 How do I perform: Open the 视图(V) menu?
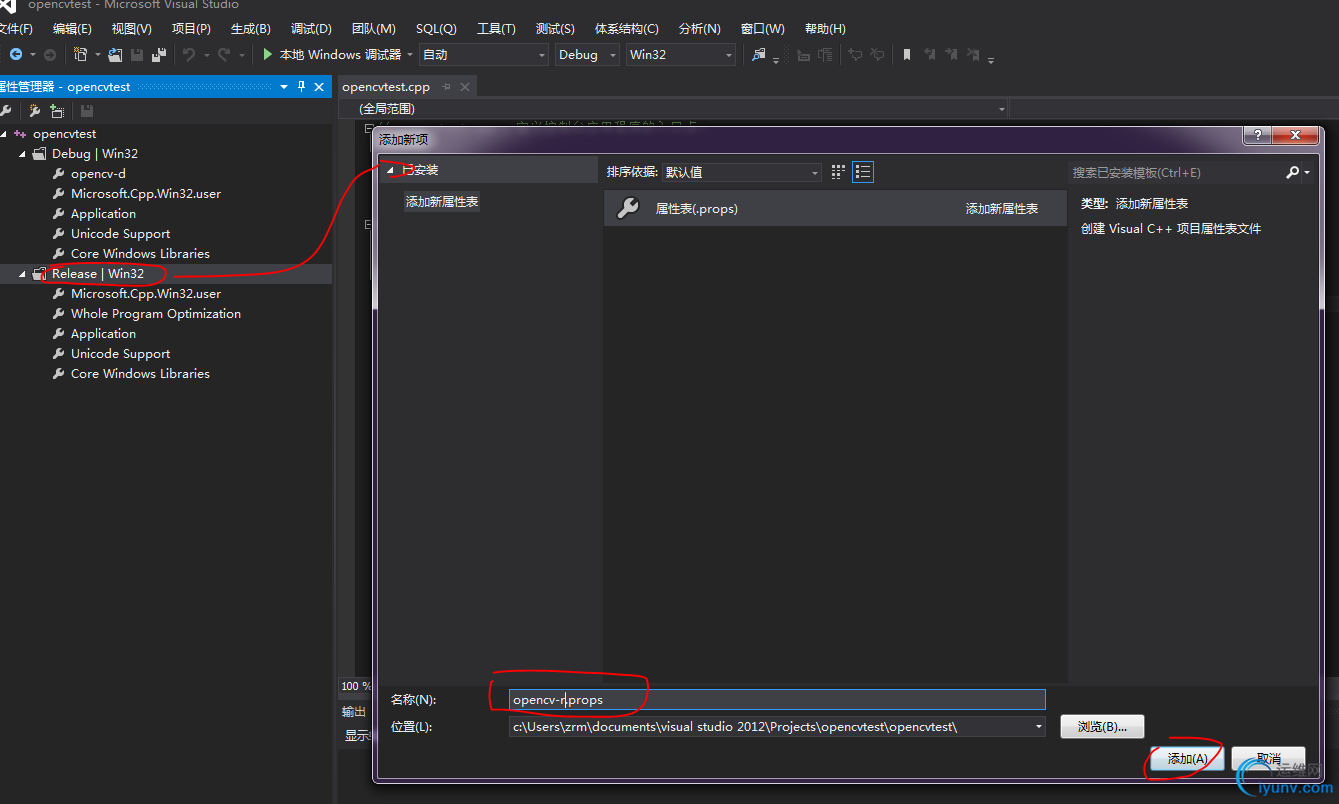click(132, 29)
